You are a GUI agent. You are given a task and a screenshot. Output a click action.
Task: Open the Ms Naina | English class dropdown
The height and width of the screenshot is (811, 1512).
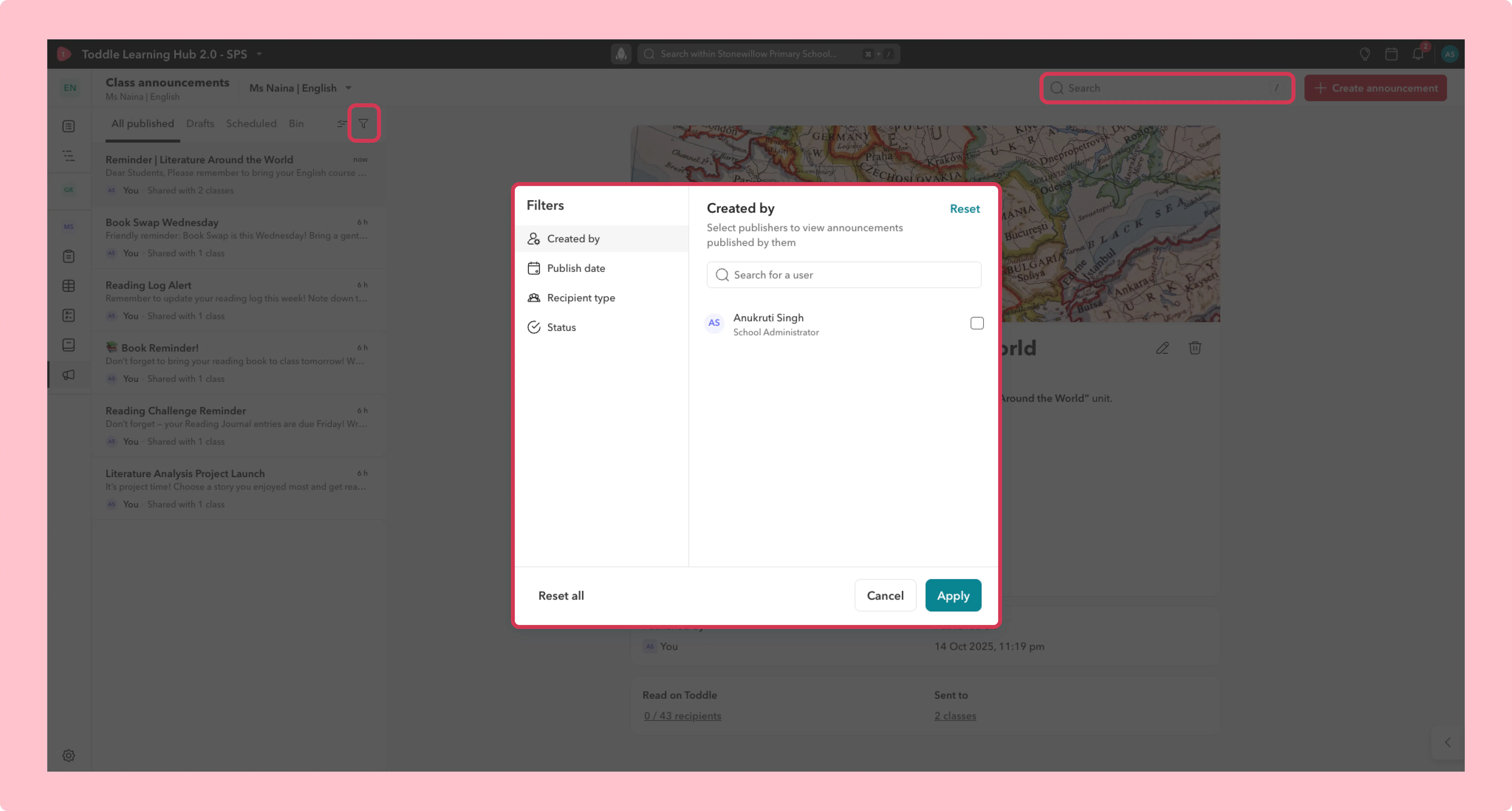point(300,88)
